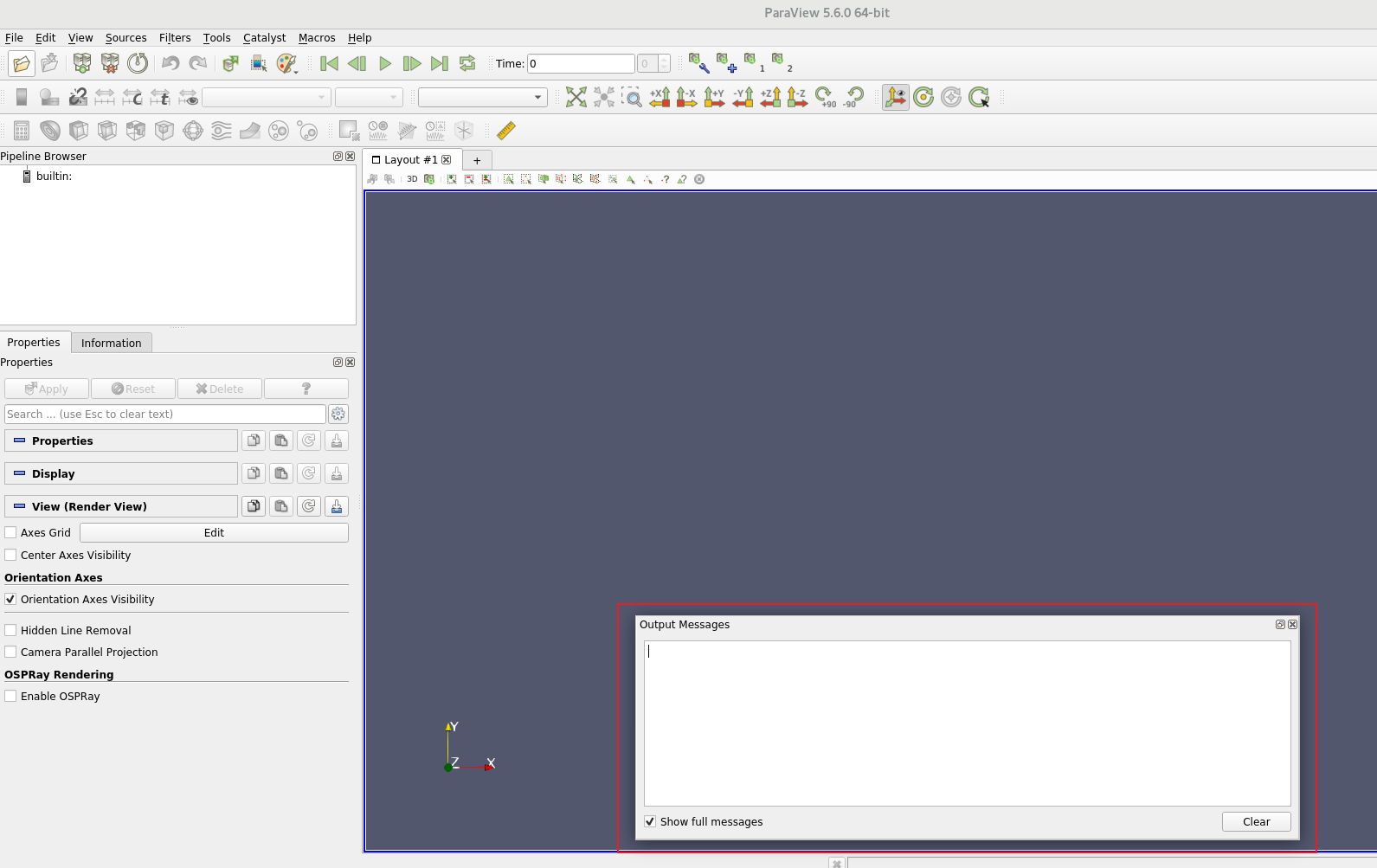
Task: Toggle the advanced properties gear button
Action: 338,414
